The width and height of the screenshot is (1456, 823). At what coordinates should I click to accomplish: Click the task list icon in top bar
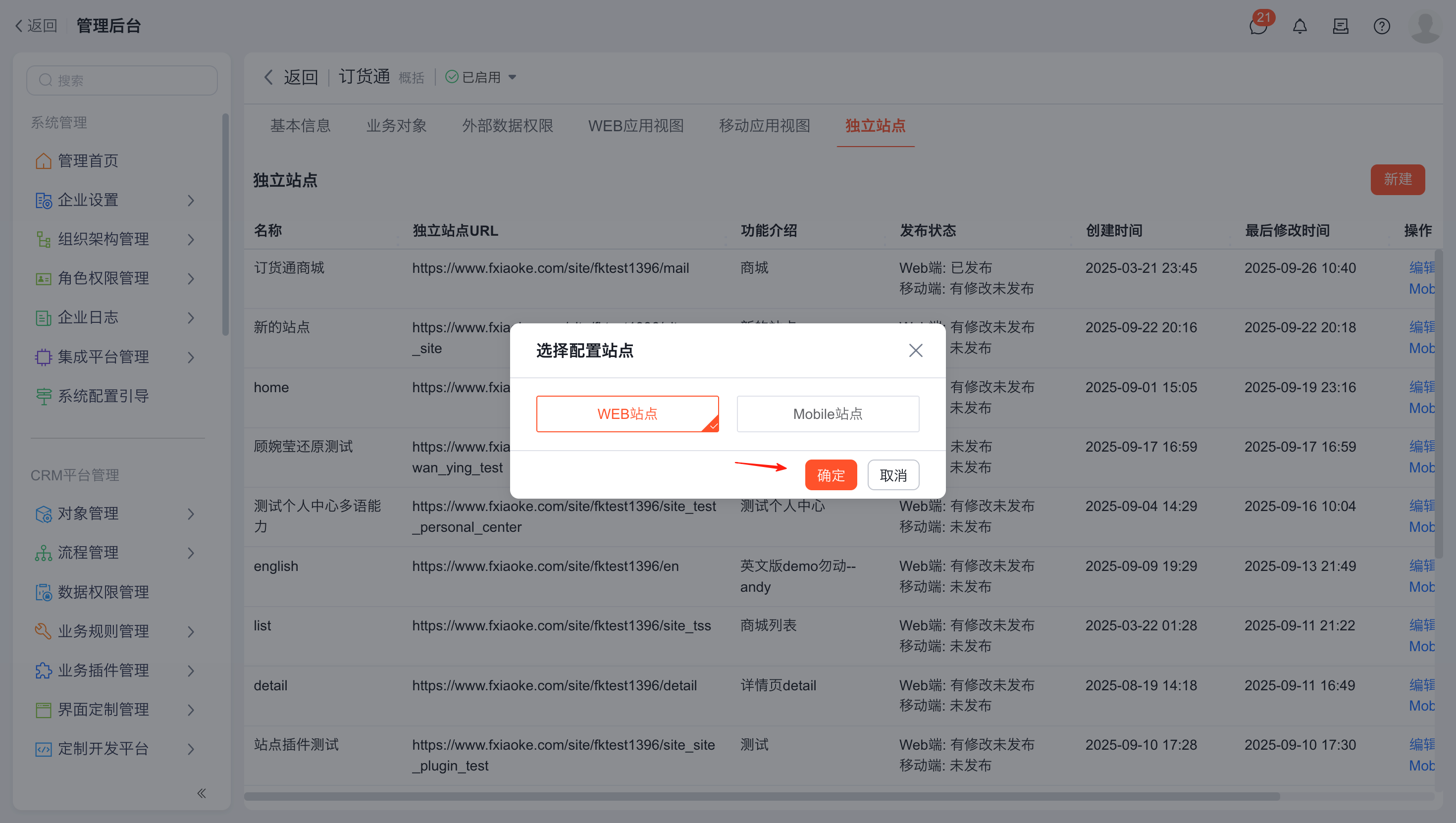click(1340, 26)
